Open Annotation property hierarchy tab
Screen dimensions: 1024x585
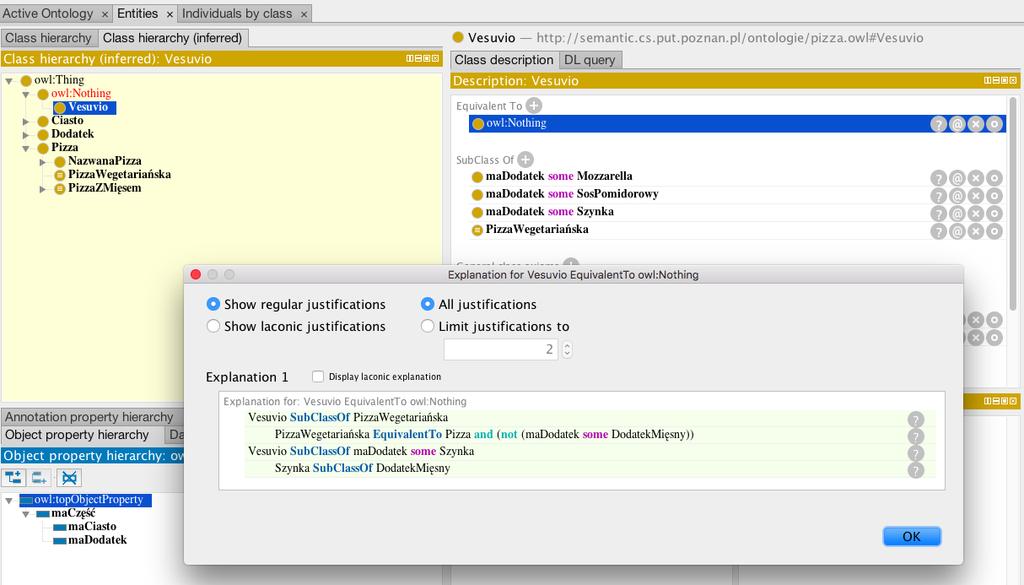tap(89, 417)
